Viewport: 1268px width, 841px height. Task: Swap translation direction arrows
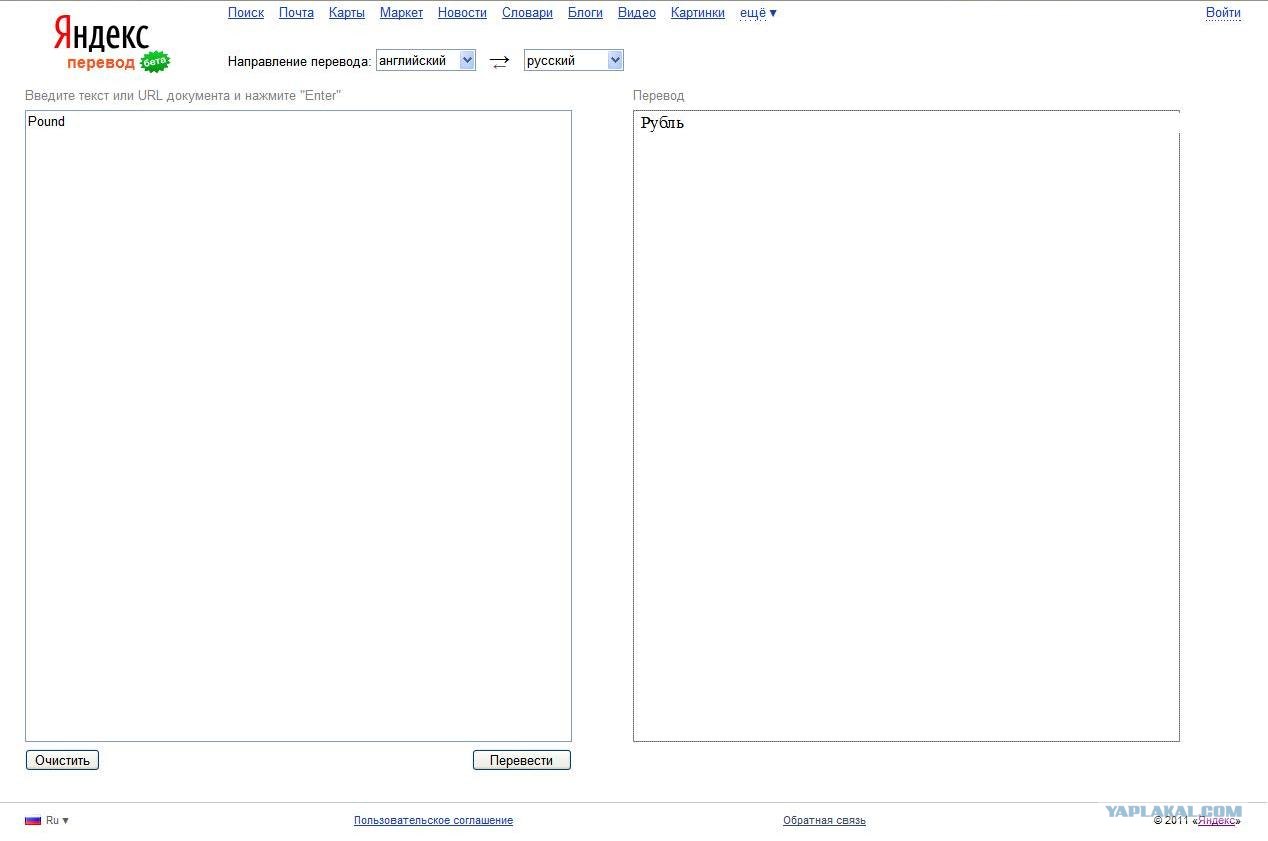500,62
